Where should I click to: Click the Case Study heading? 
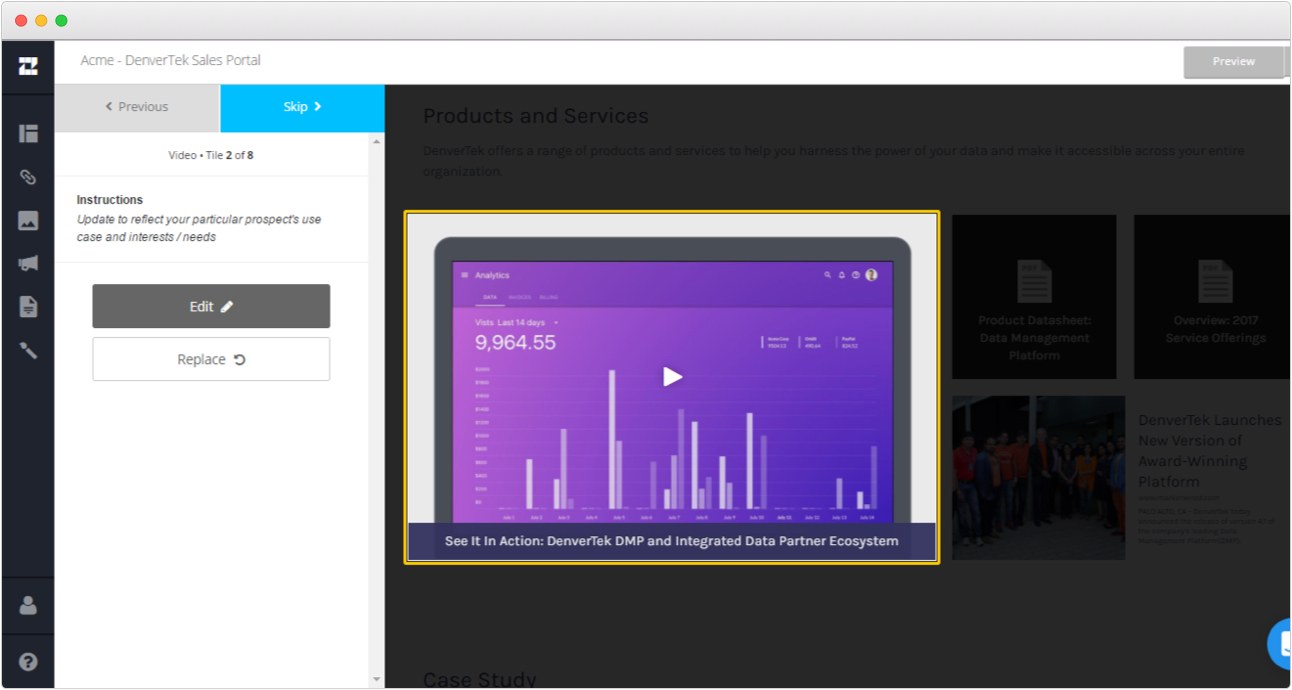pos(480,679)
